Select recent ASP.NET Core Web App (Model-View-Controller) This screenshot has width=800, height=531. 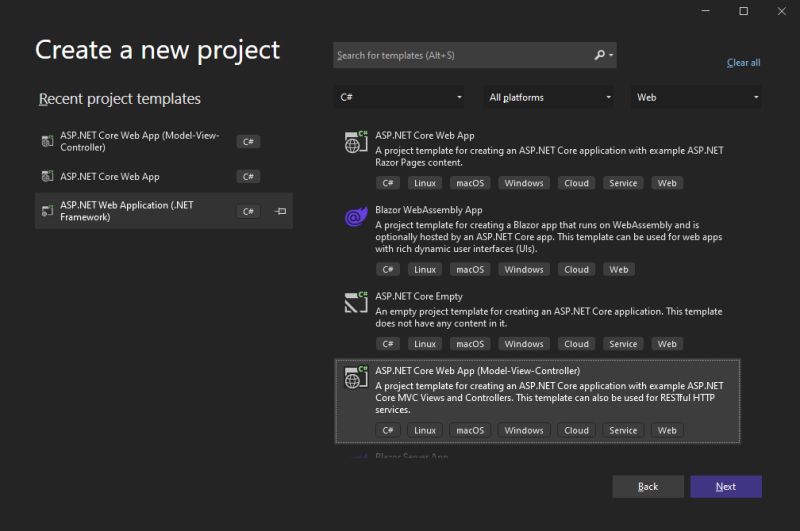164,141
